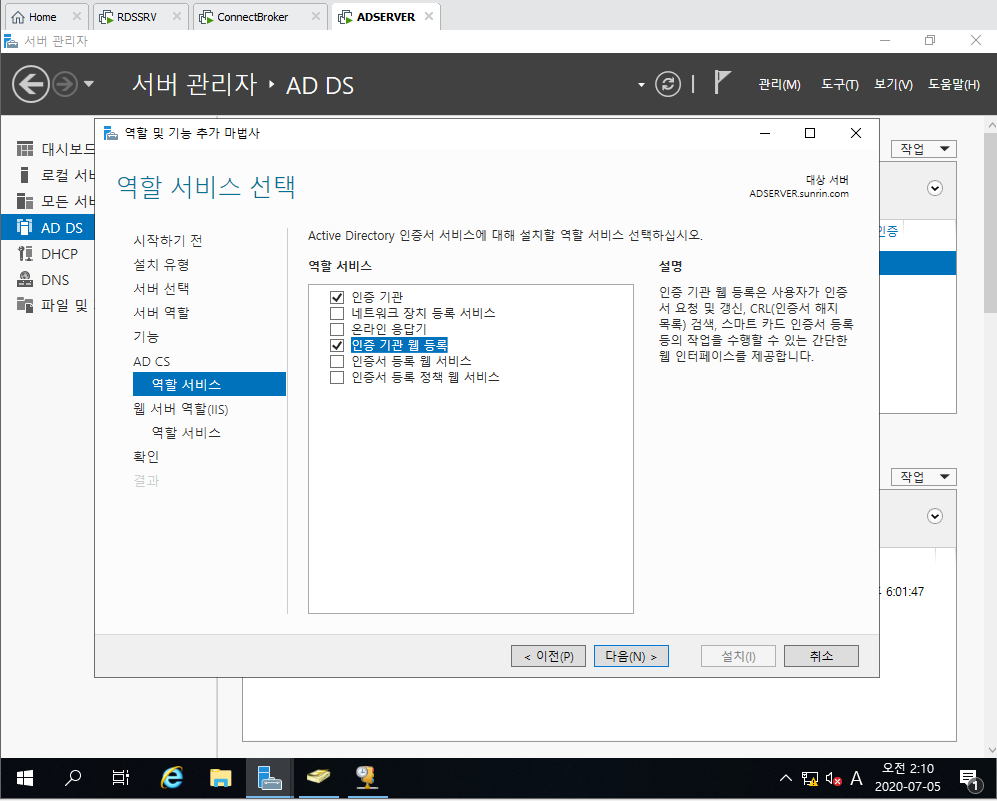Select the local server icon in sidebar

coord(25,175)
